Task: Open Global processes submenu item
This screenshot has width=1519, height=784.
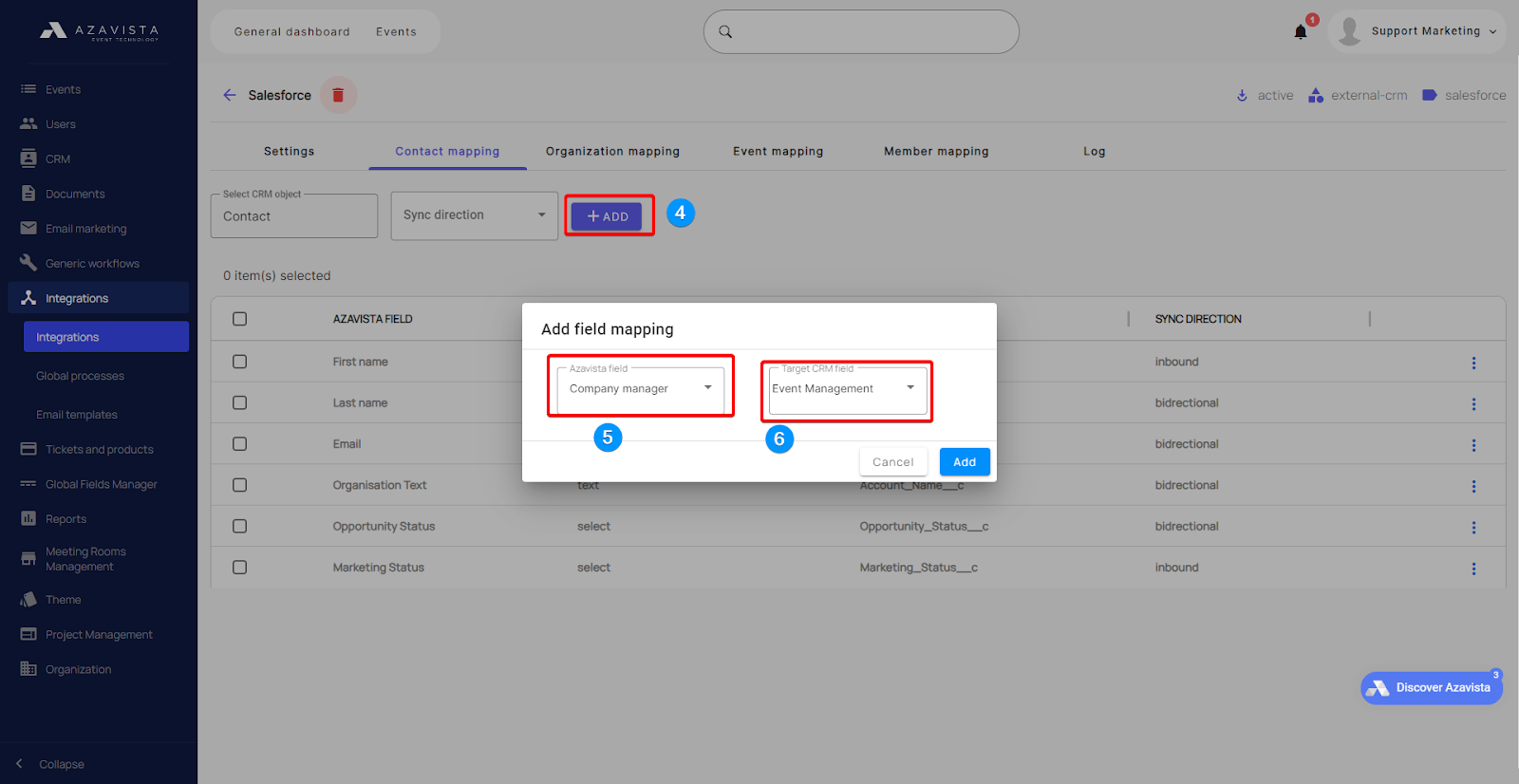Action: coord(80,376)
